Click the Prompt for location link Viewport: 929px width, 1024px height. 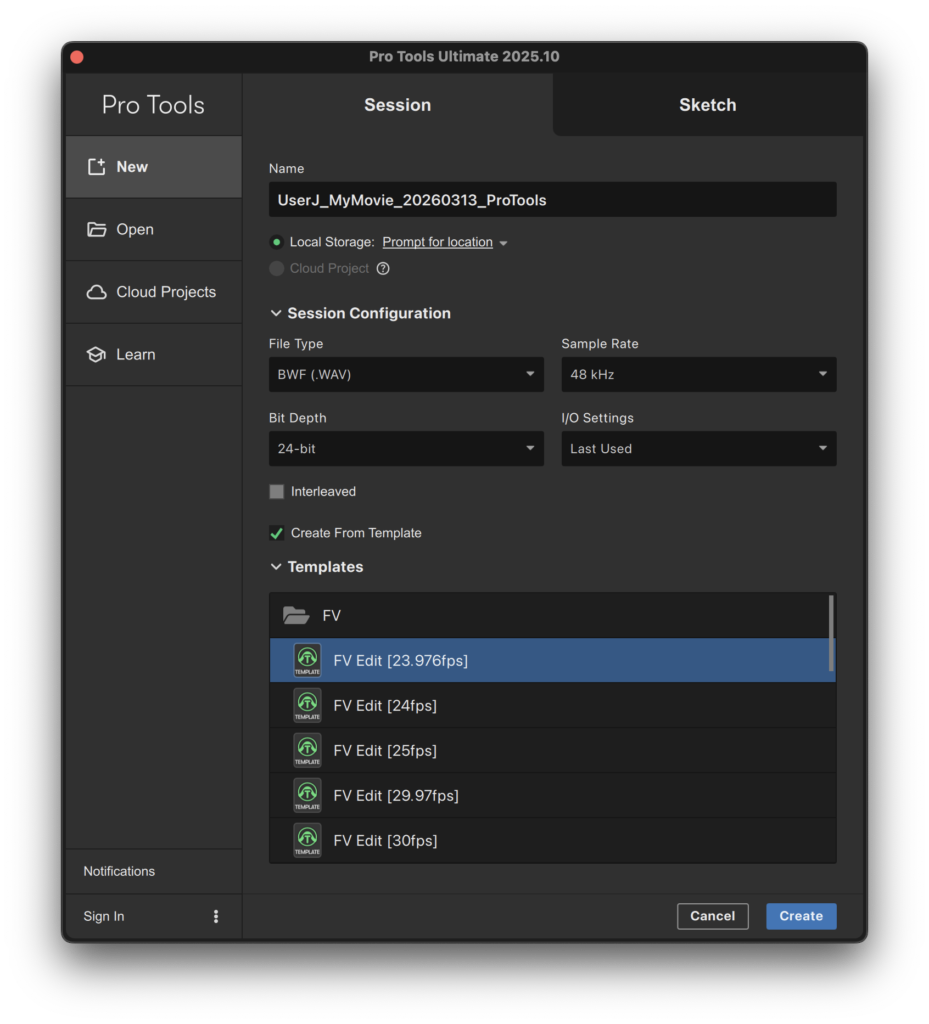coord(437,242)
